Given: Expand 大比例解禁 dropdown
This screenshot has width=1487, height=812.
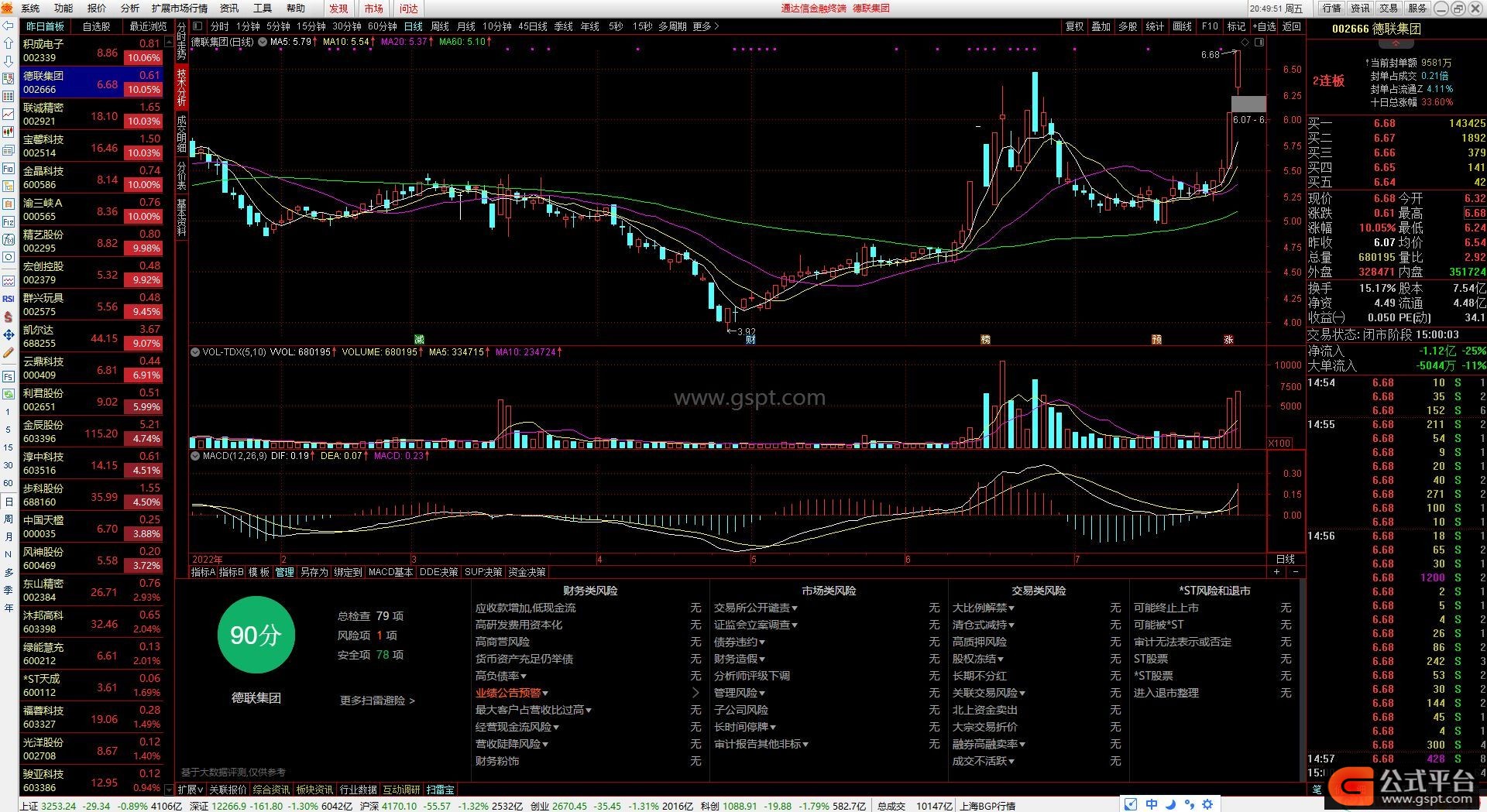Looking at the screenshot, I should [983, 608].
